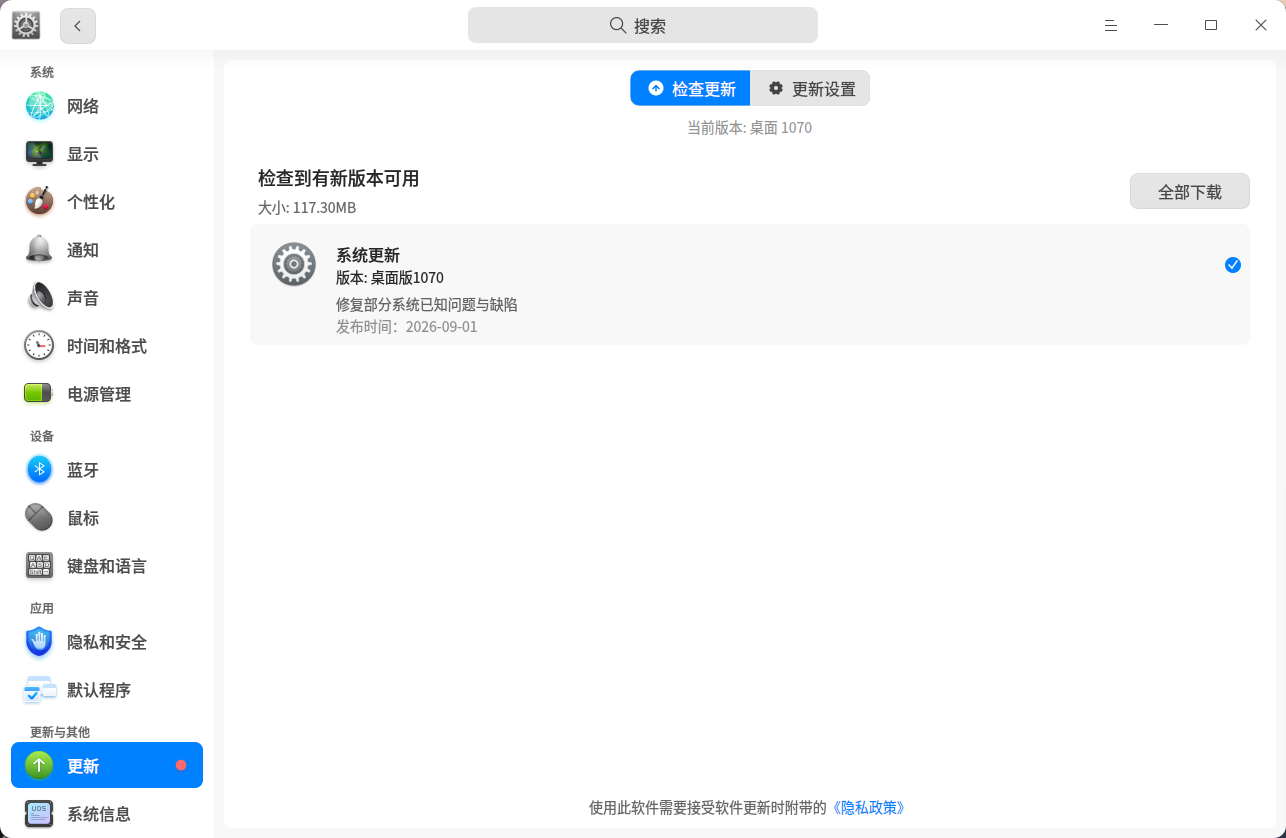Click the 全部下载 button

[x=1190, y=191]
